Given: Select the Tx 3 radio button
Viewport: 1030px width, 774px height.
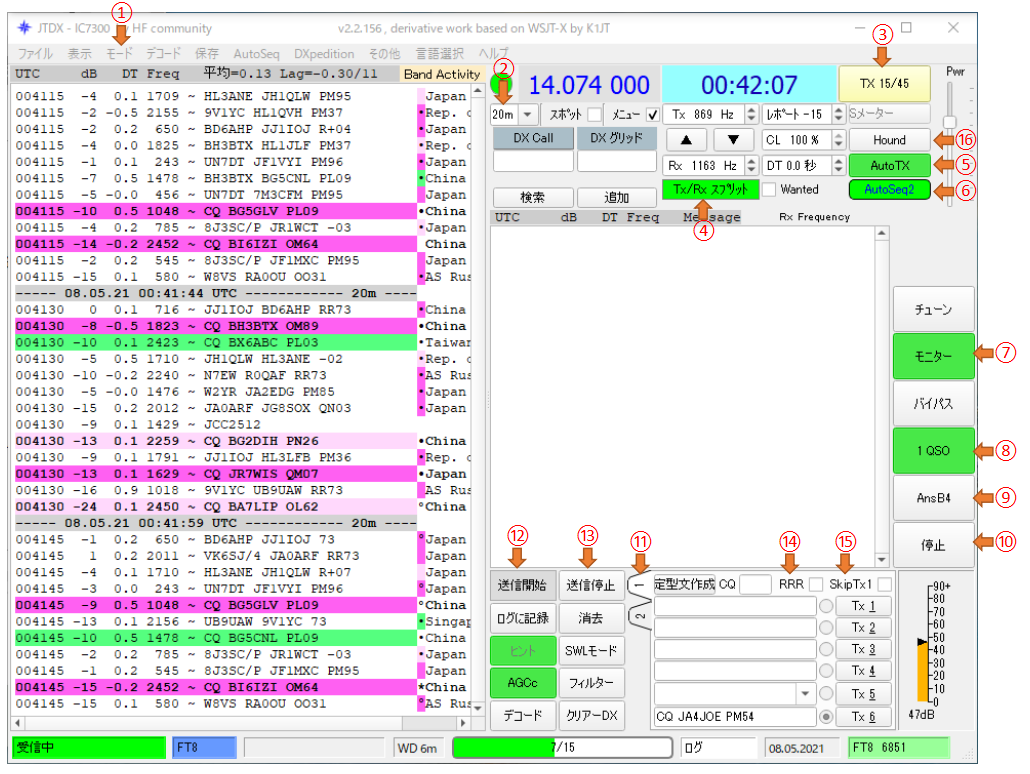Looking at the screenshot, I should pos(826,649).
